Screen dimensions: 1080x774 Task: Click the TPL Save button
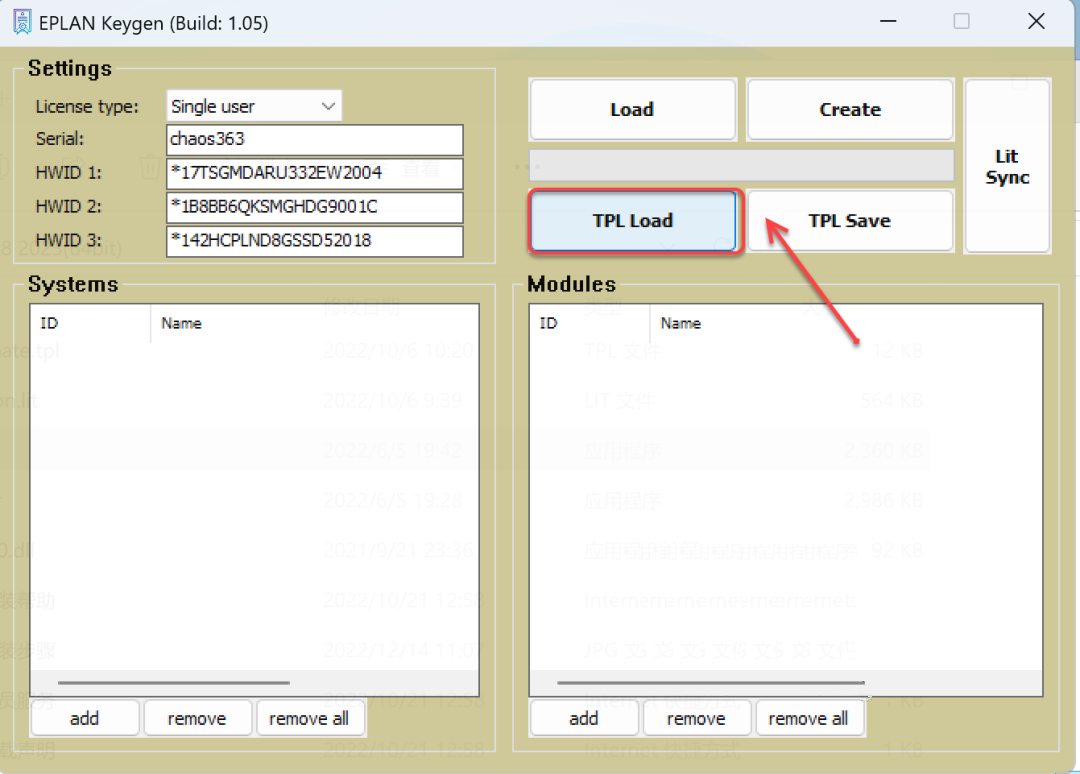tap(850, 221)
